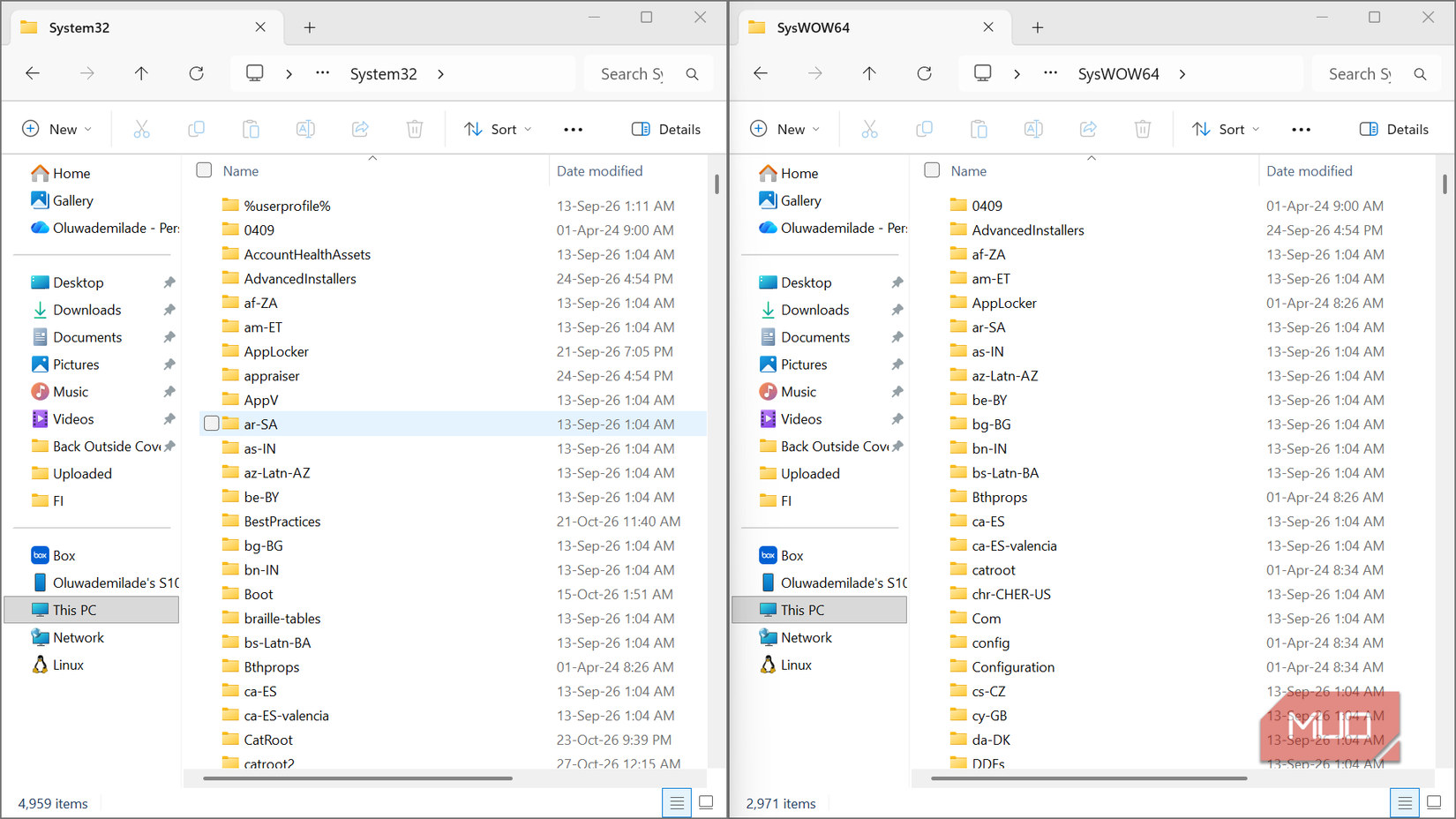The image size is (1456, 819).
Task: Click search magnifier icon in System32 window
Action: point(693,74)
